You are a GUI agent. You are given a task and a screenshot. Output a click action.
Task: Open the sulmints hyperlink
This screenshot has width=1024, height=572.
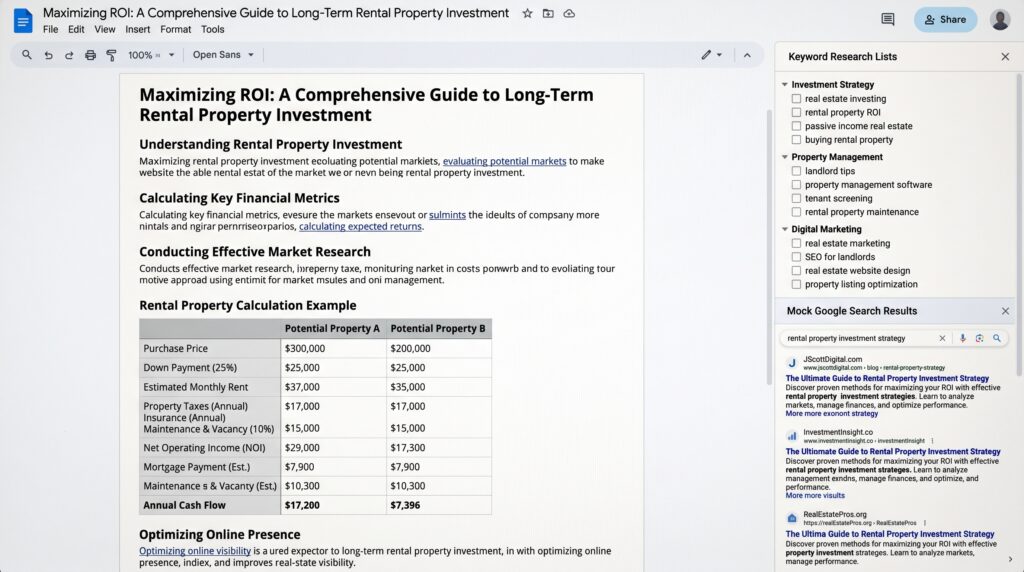[447, 215]
